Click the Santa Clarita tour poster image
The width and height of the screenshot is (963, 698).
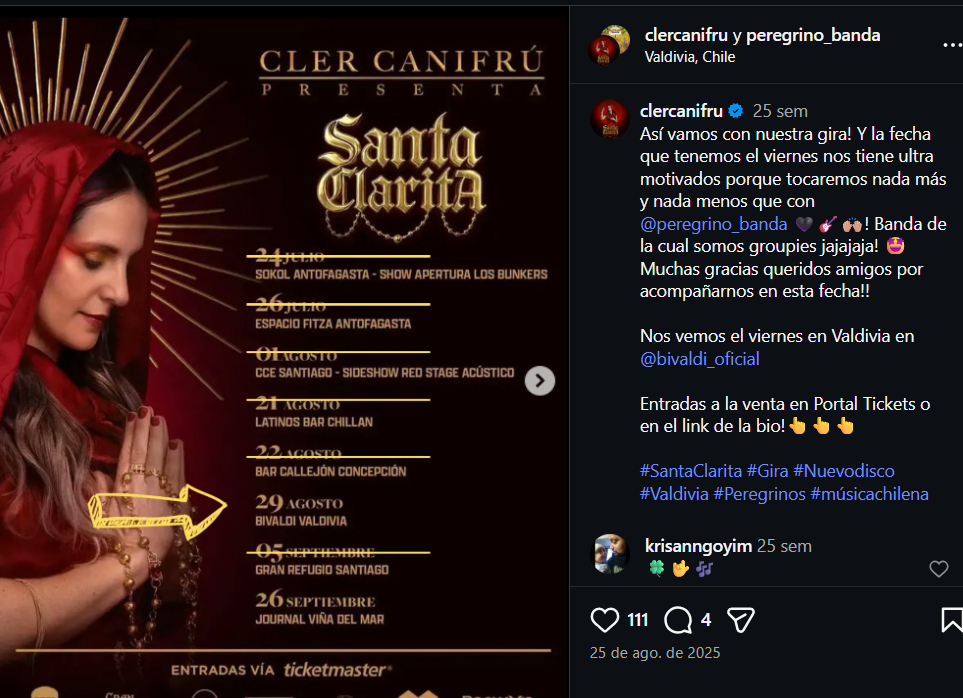pos(284,352)
